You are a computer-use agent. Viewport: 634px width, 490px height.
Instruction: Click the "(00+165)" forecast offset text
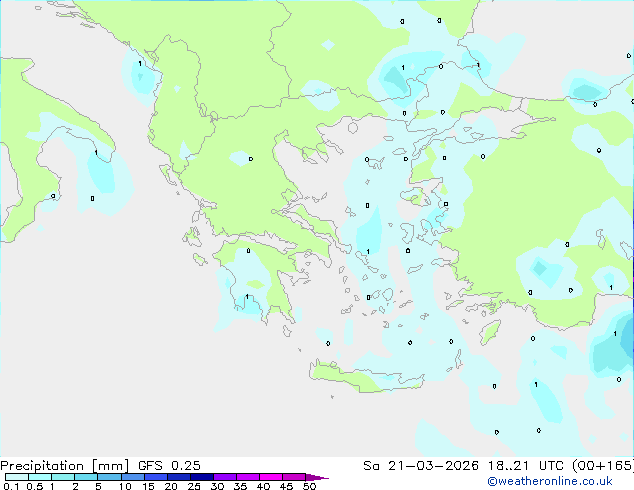coord(603,466)
